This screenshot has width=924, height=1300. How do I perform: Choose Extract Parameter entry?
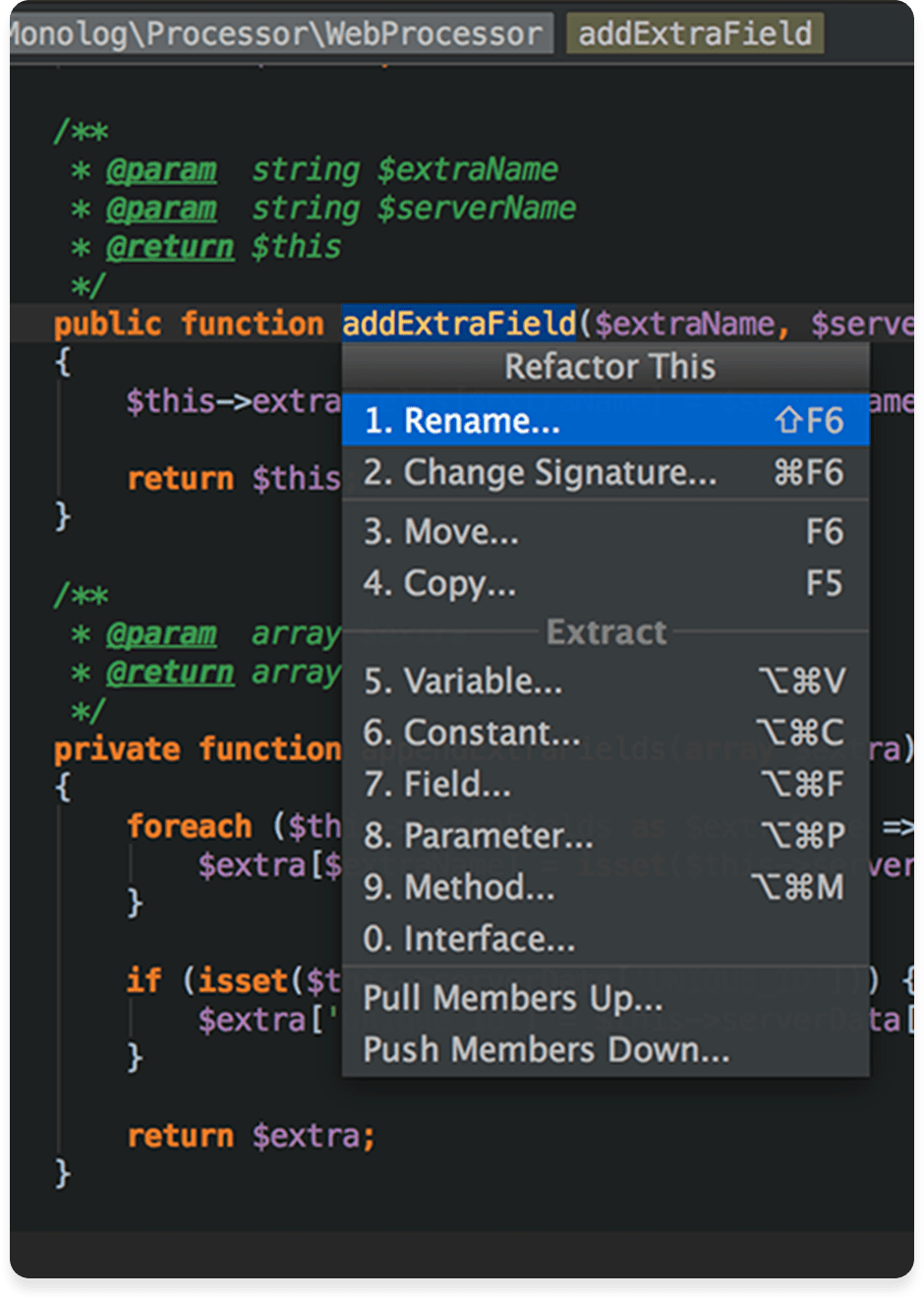606,836
